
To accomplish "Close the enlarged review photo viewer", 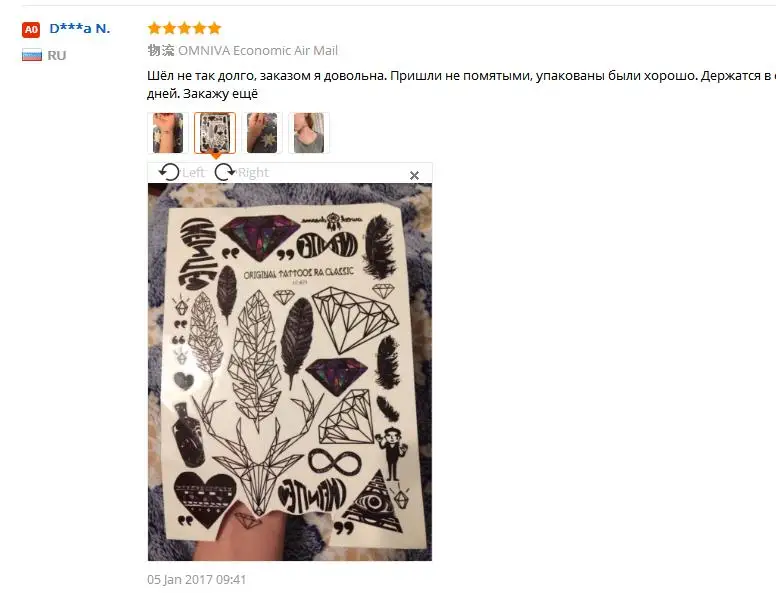I will pos(414,175).
